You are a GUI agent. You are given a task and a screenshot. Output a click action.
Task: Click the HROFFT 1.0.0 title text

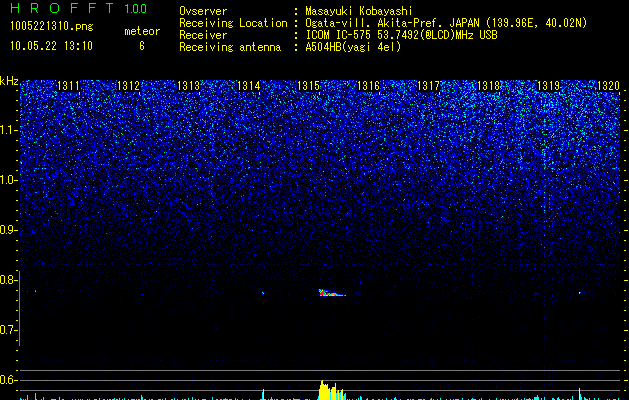coord(78,8)
